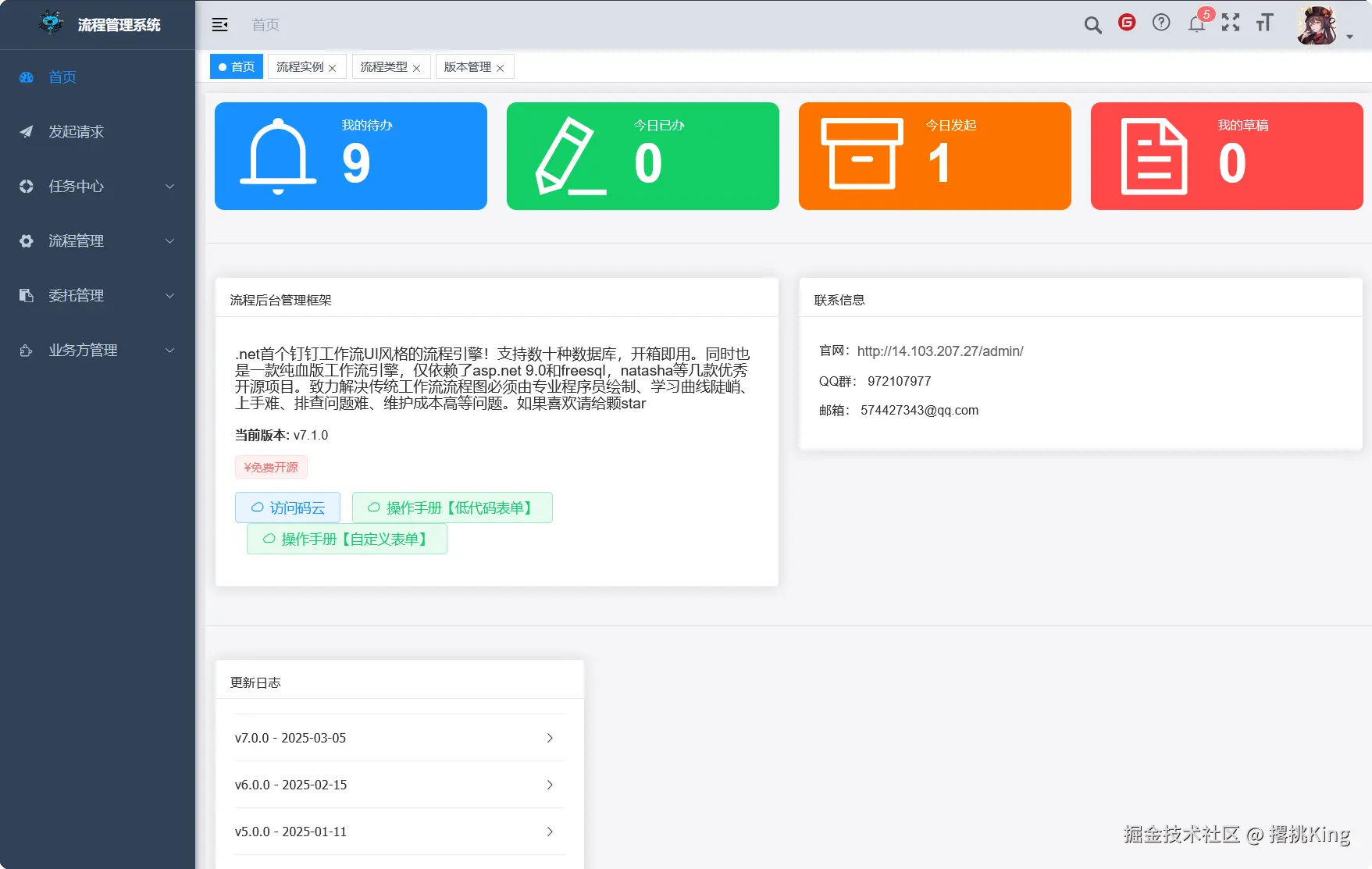This screenshot has height=869, width=1372.
Task: Expand the v7.0.0 - 2025-03-05 changelog chevron
Action: coord(550,738)
